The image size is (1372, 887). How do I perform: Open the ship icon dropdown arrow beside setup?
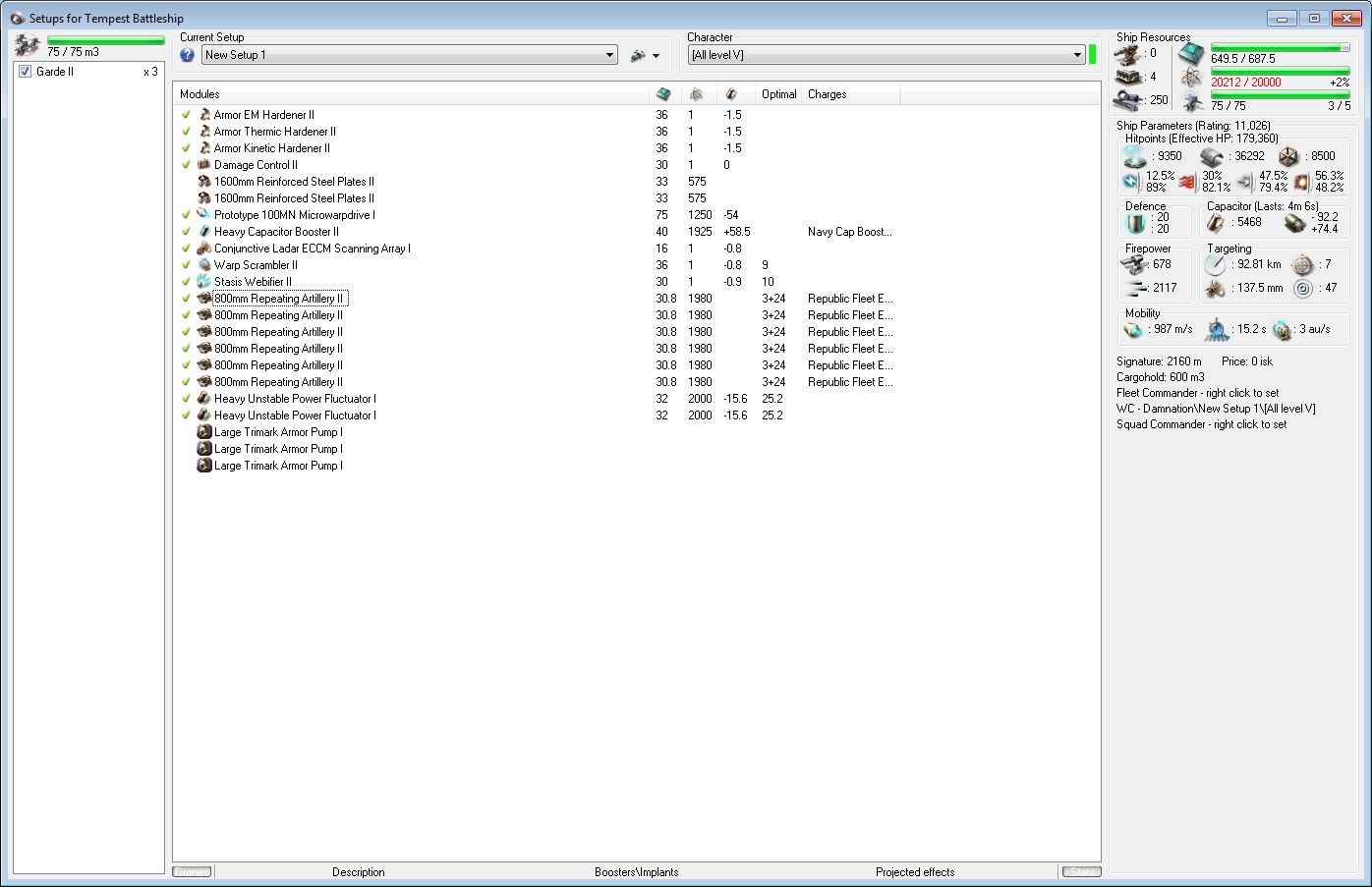[657, 56]
